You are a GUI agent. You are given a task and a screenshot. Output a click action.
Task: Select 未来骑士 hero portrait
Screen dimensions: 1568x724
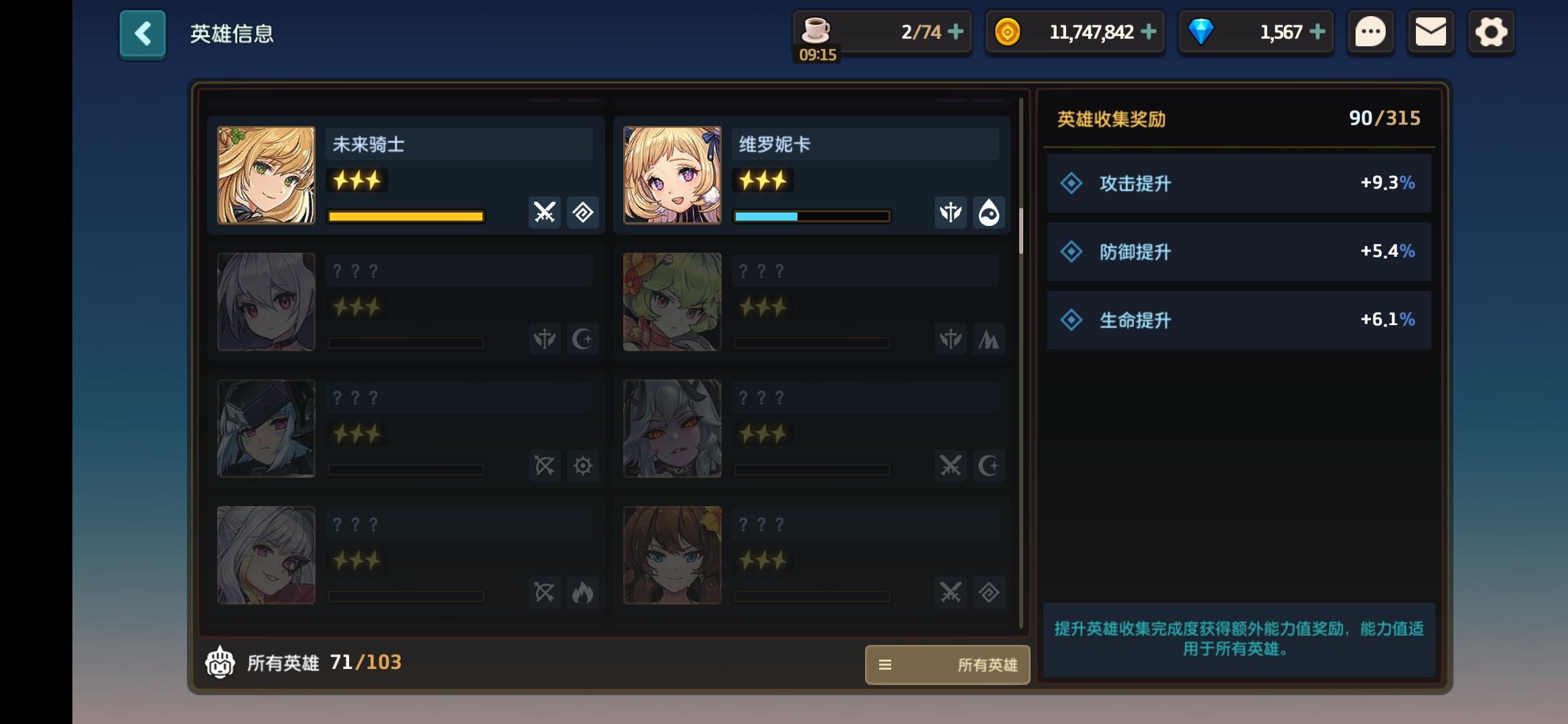[x=266, y=175]
